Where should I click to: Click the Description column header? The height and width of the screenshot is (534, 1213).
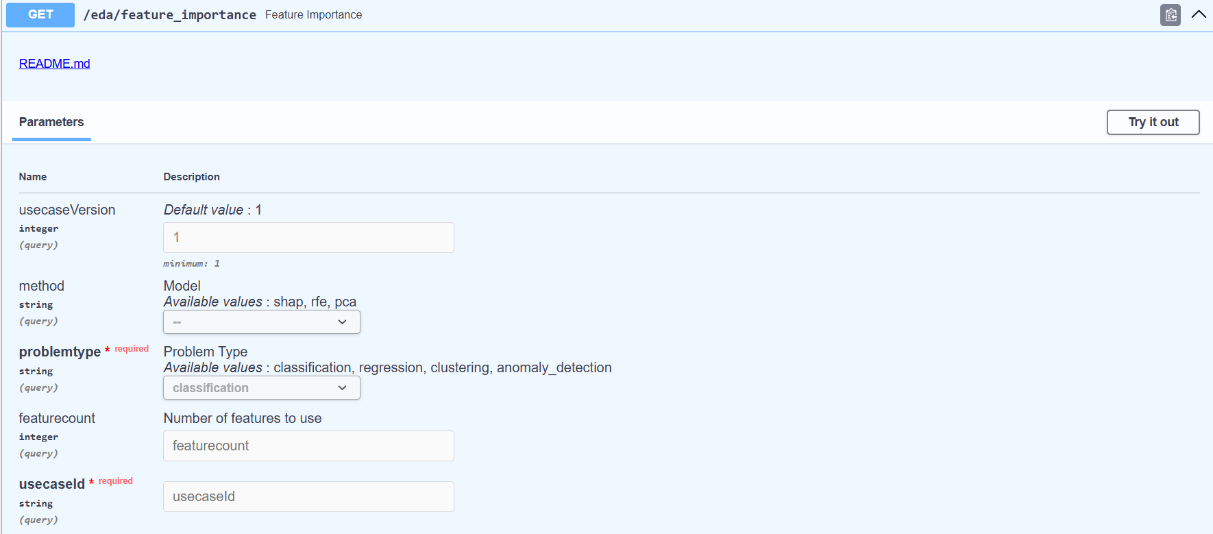[x=191, y=177]
